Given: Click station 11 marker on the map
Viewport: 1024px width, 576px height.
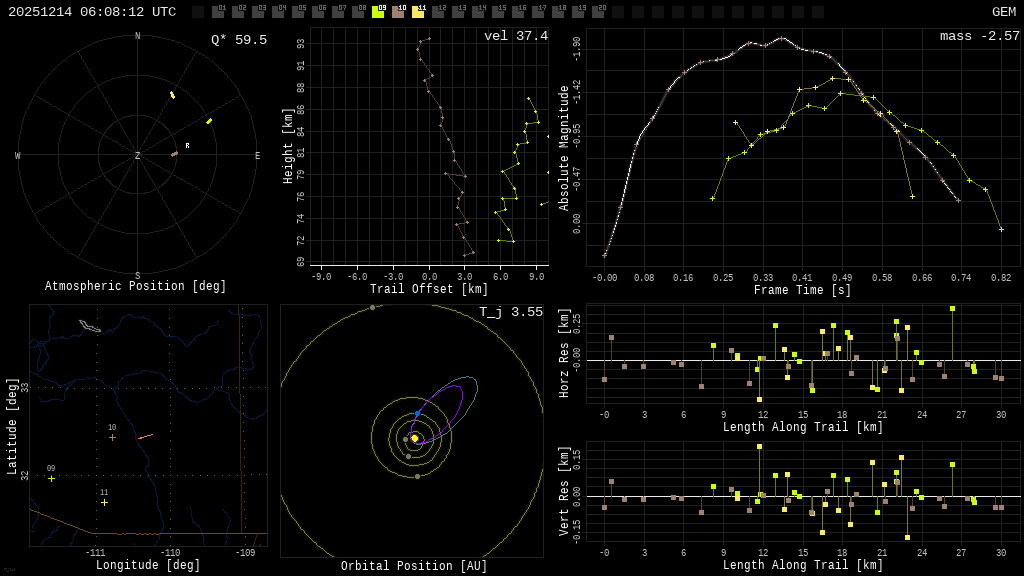Looking at the screenshot, I should click(x=104, y=502).
